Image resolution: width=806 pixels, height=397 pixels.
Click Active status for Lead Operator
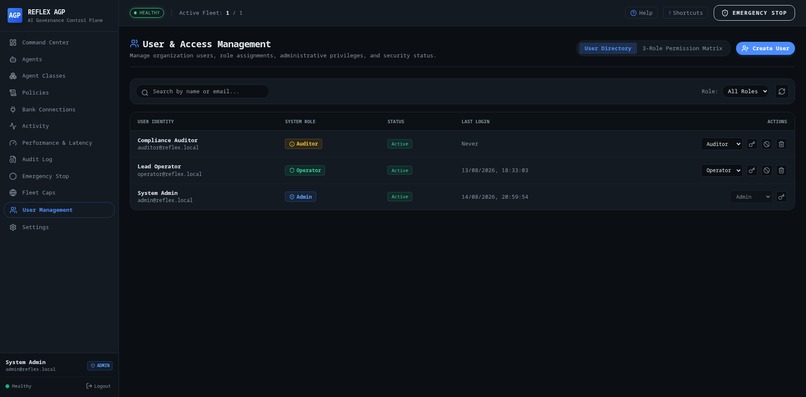pyautogui.click(x=399, y=170)
